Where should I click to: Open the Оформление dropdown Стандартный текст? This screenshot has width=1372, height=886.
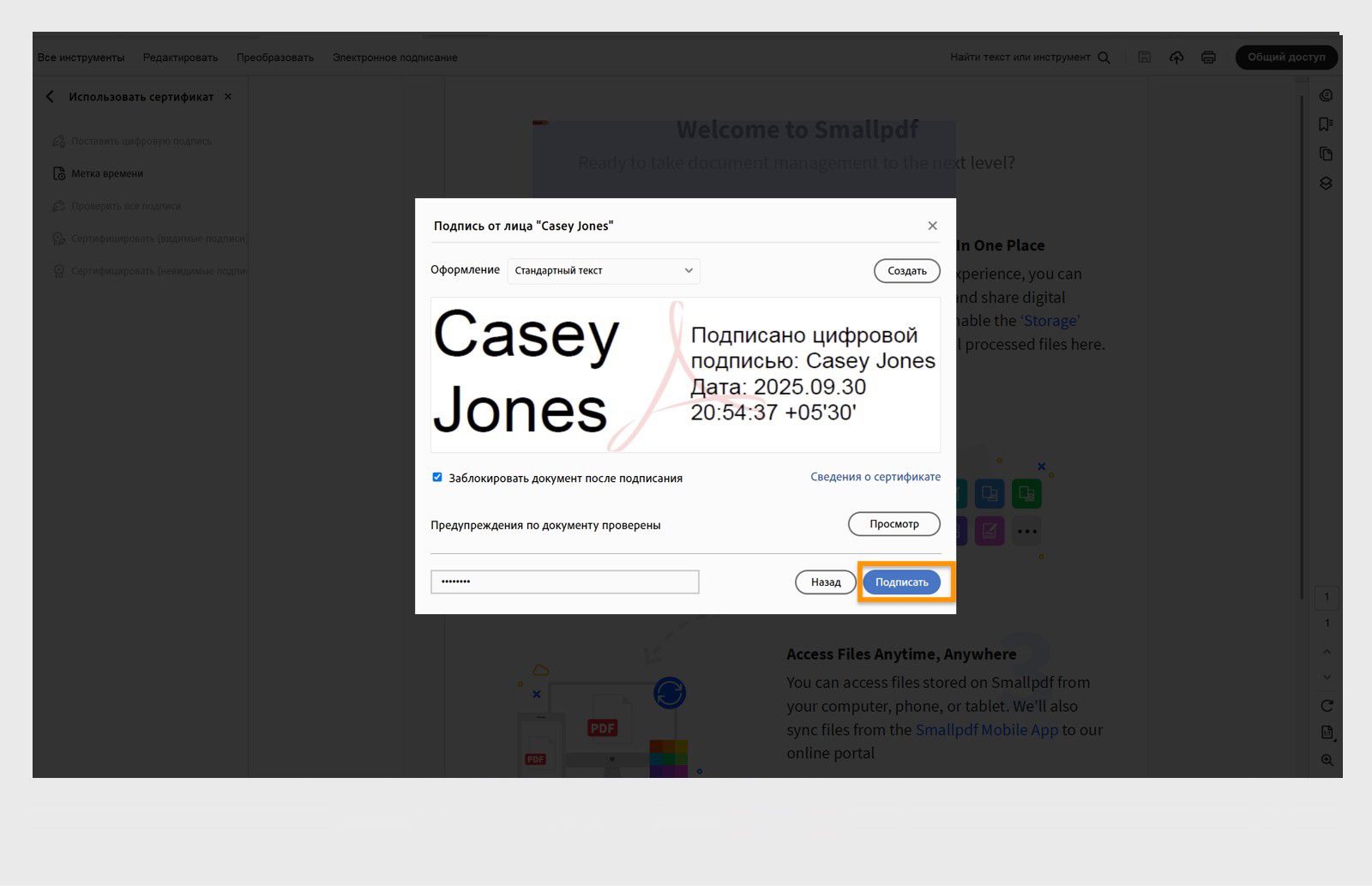point(604,271)
